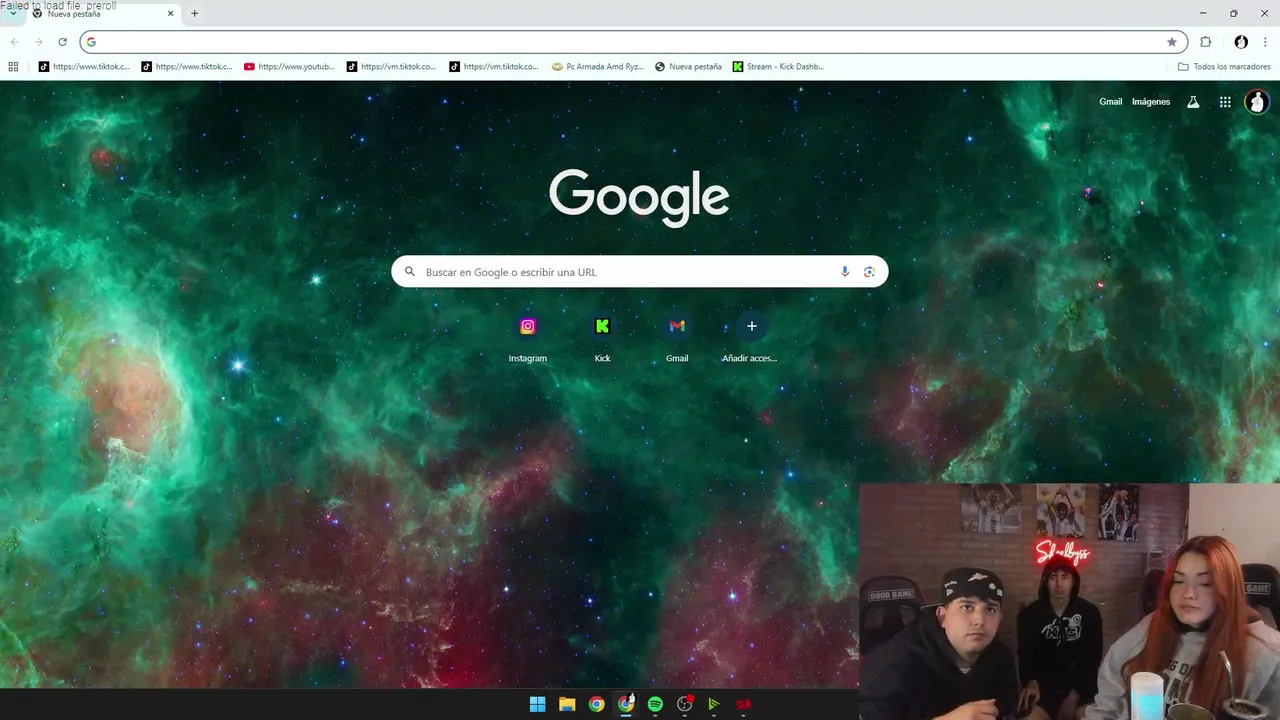
Task: Click the magnifier icon in the search box
Action: pyautogui.click(x=410, y=272)
